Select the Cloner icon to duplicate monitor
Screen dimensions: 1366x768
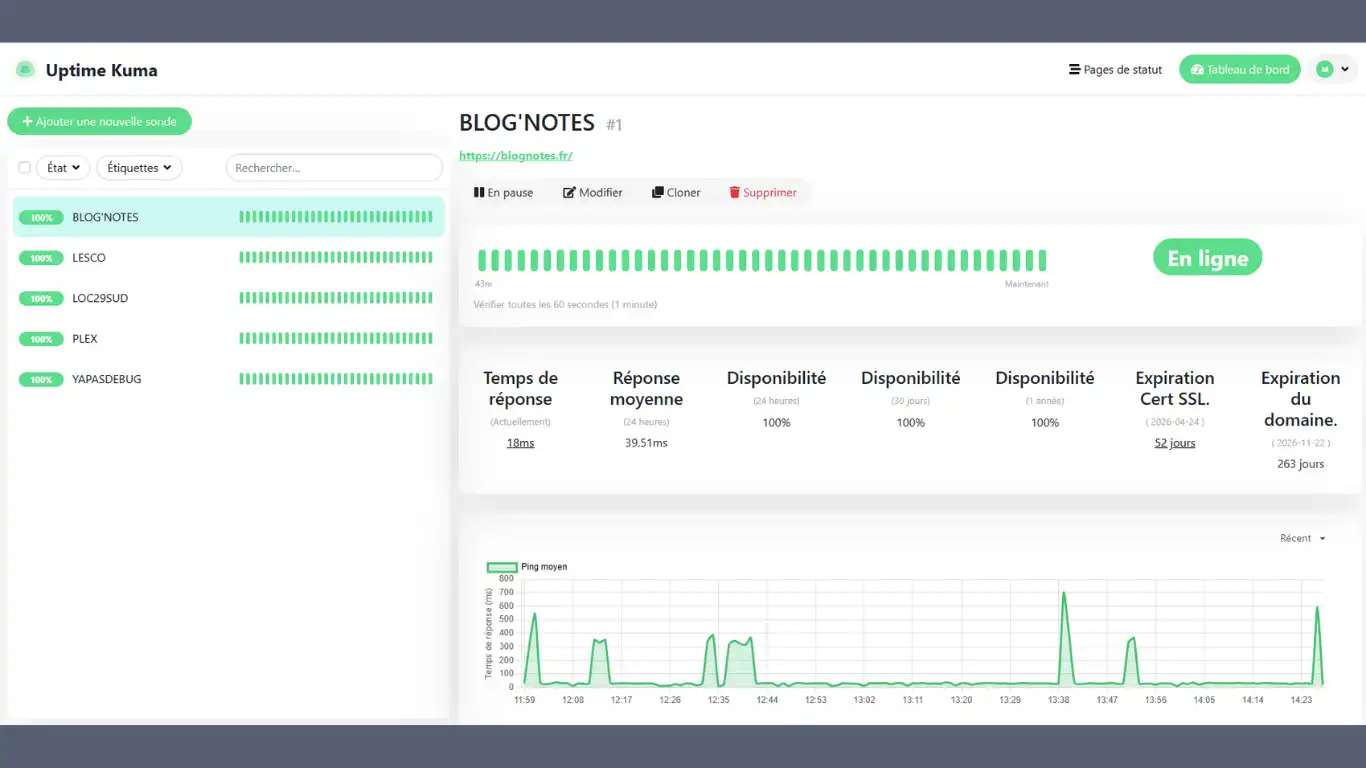coord(657,192)
